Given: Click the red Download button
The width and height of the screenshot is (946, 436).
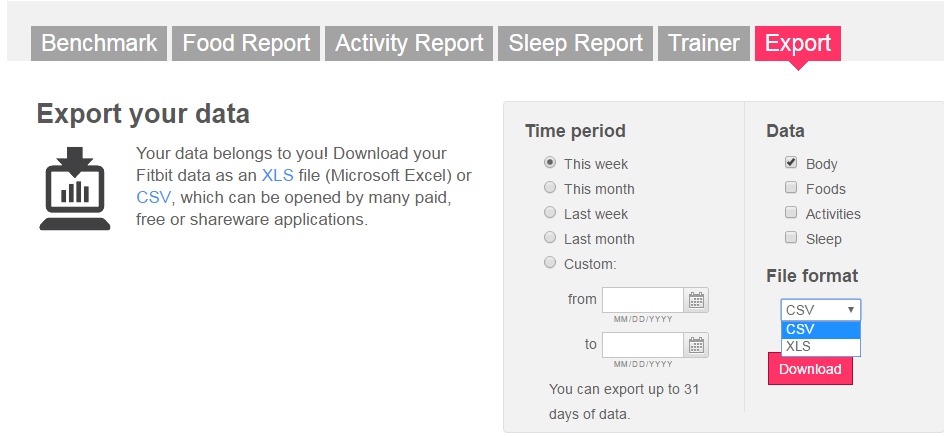Looking at the screenshot, I should (x=810, y=369).
